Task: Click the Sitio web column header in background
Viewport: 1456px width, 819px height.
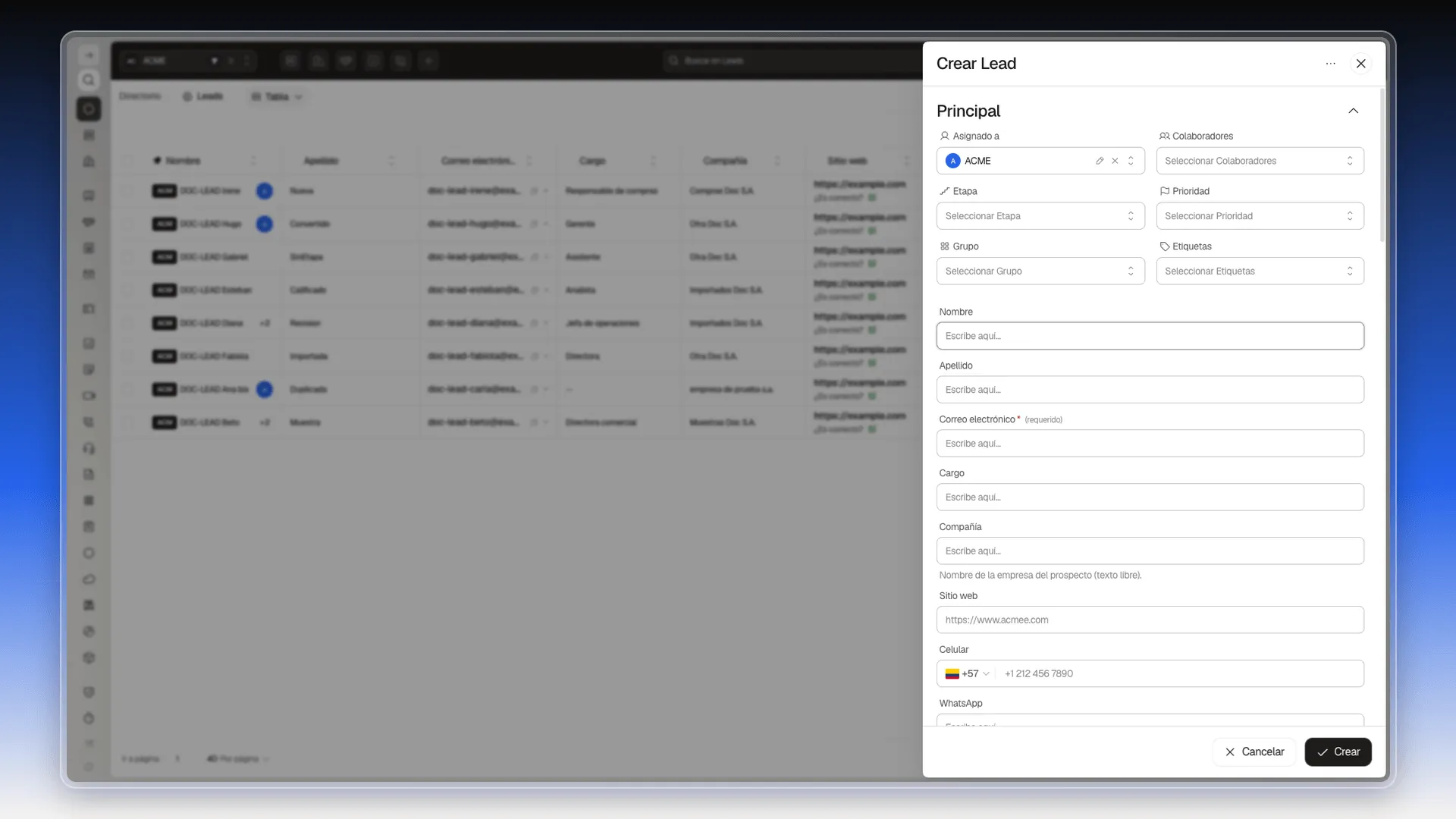Action: pos(847,161)
